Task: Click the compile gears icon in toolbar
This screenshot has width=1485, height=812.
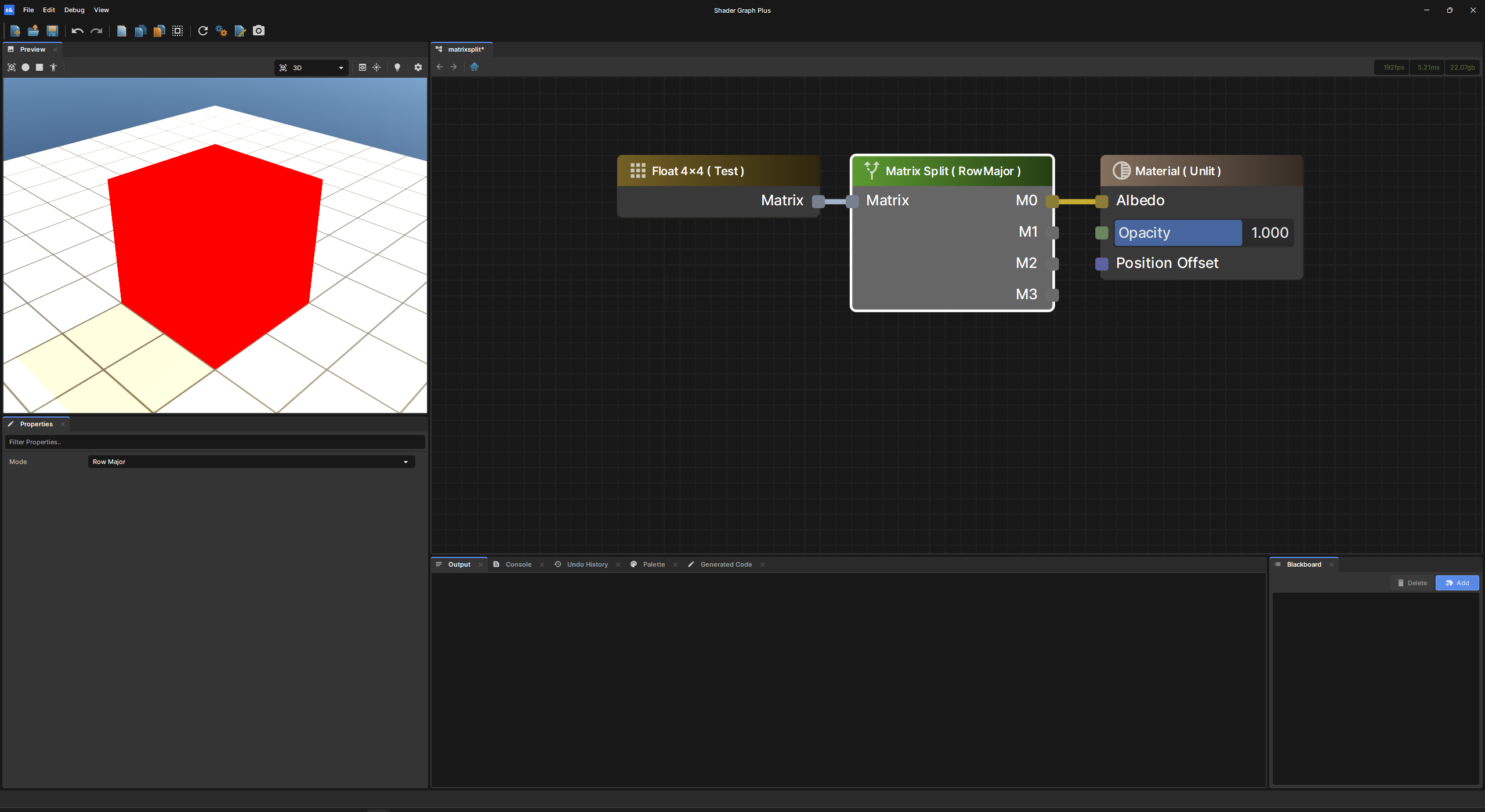Action: click(x=221, y=31)
